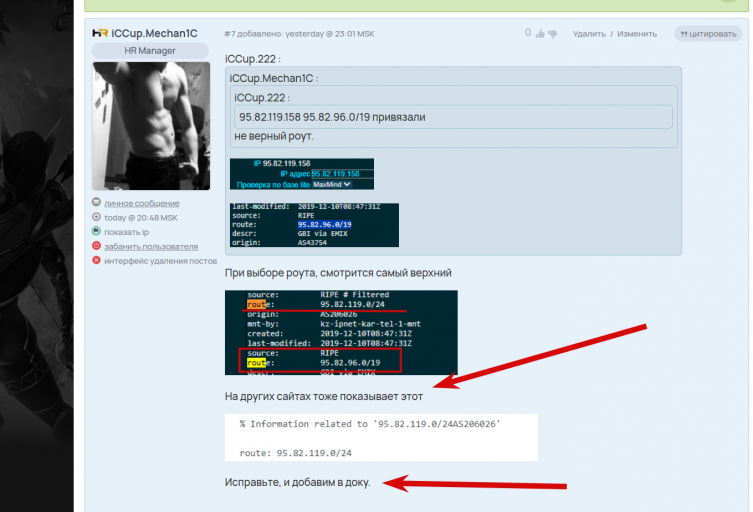This screenshot has height=512, width=753.
Task: Click the text 'Исправьте, и добавим в доку.'
Action: [297, 482]
